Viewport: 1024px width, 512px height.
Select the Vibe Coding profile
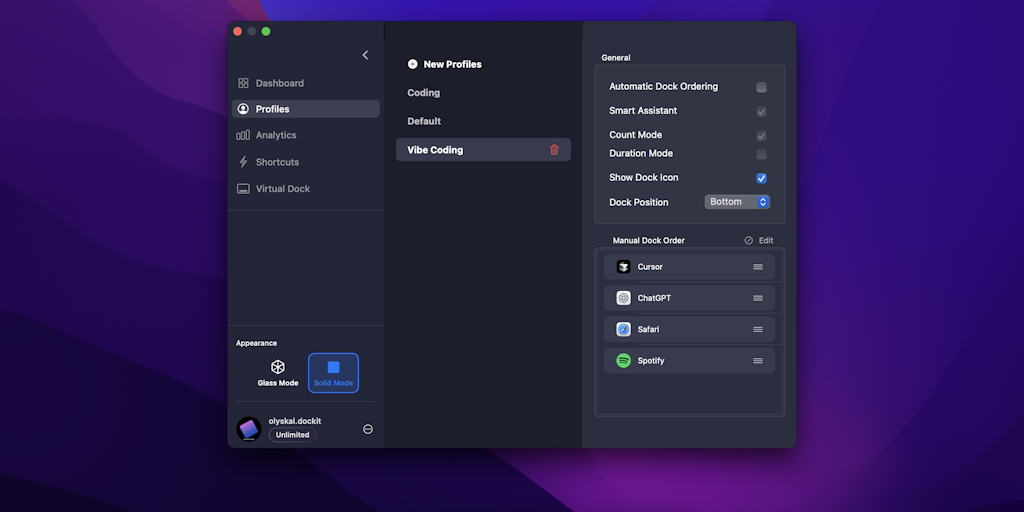(483, 150)
